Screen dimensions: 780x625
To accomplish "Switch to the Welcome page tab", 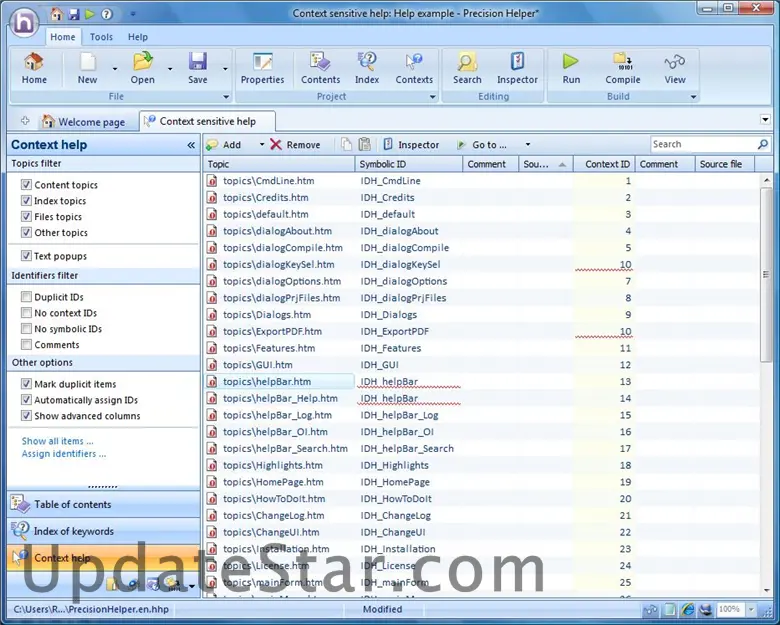I will (84, 121).
